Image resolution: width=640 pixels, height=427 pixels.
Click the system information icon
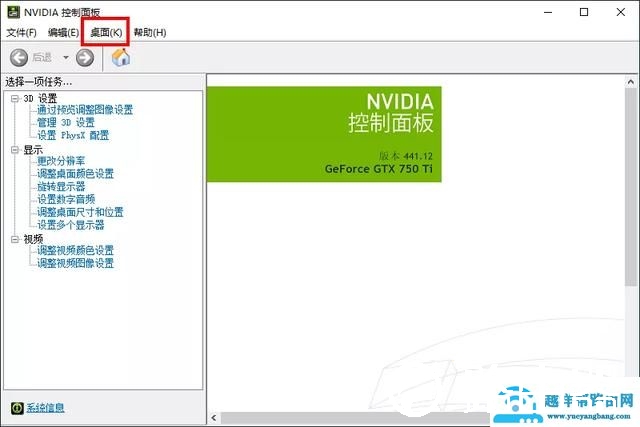[x=17, y=407]
